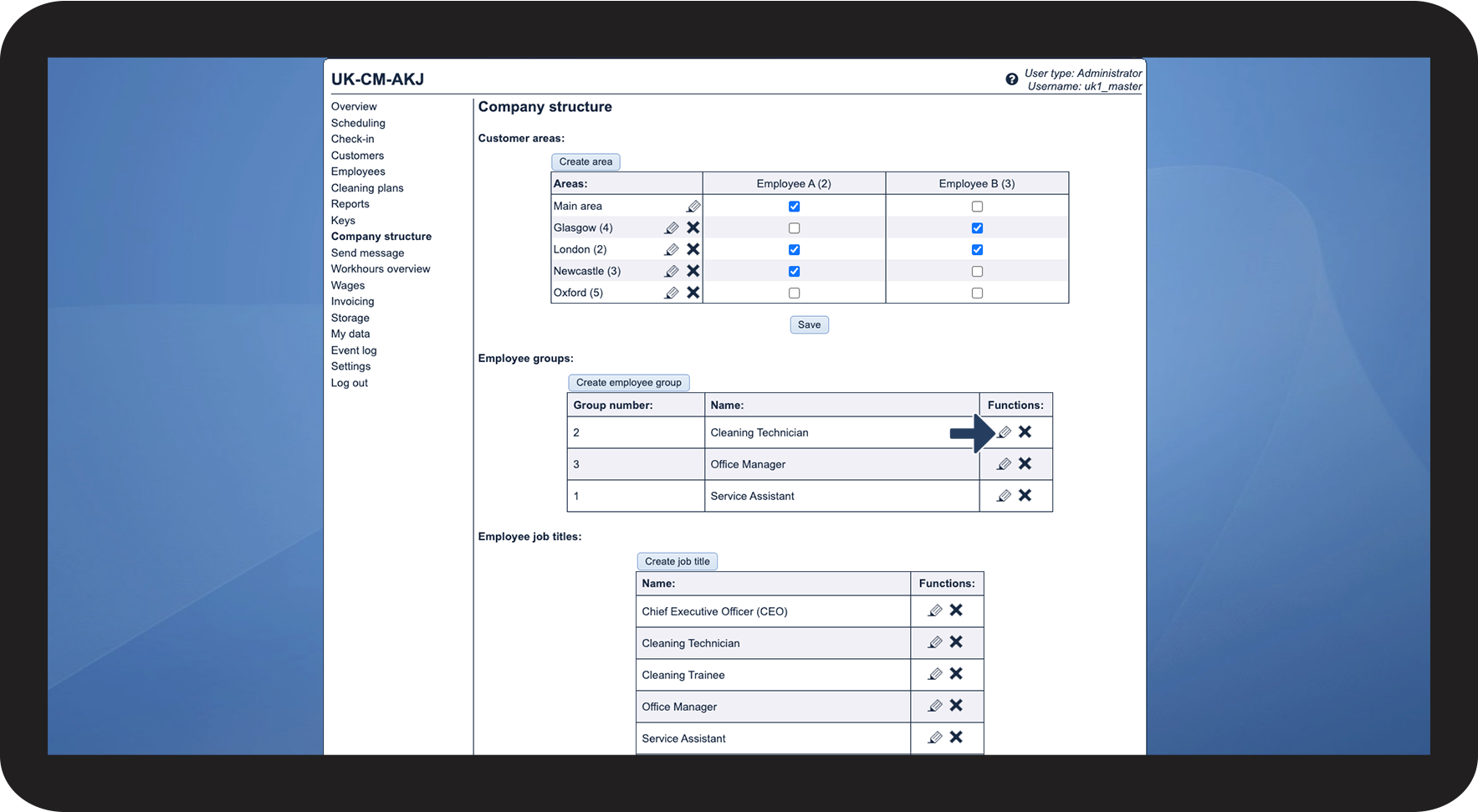The width and height of the screenshot is (1478, 812).
Task: Go to Cleaning plans
Action: [367, 188]
